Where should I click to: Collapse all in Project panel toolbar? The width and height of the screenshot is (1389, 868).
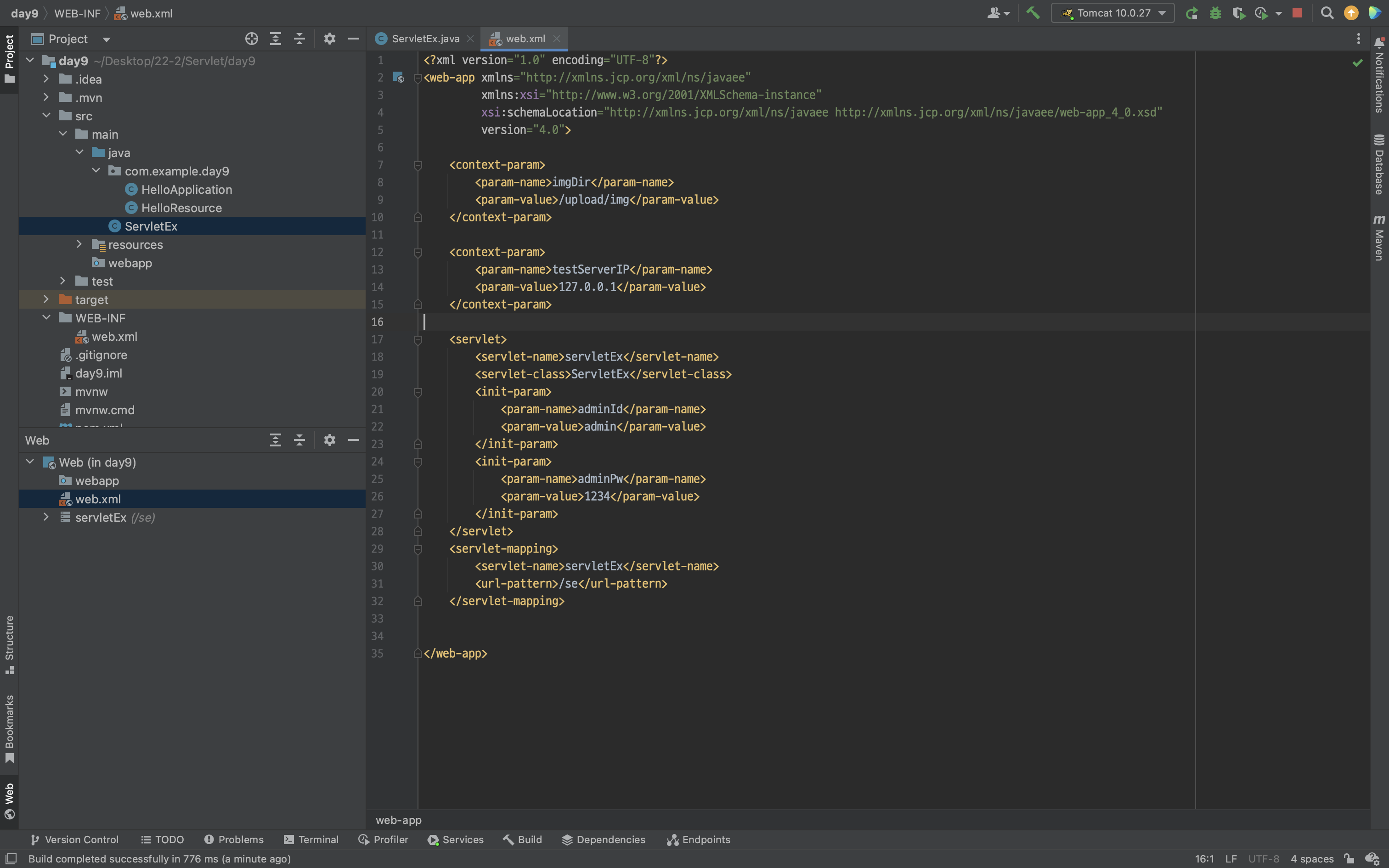click(299, 39)
